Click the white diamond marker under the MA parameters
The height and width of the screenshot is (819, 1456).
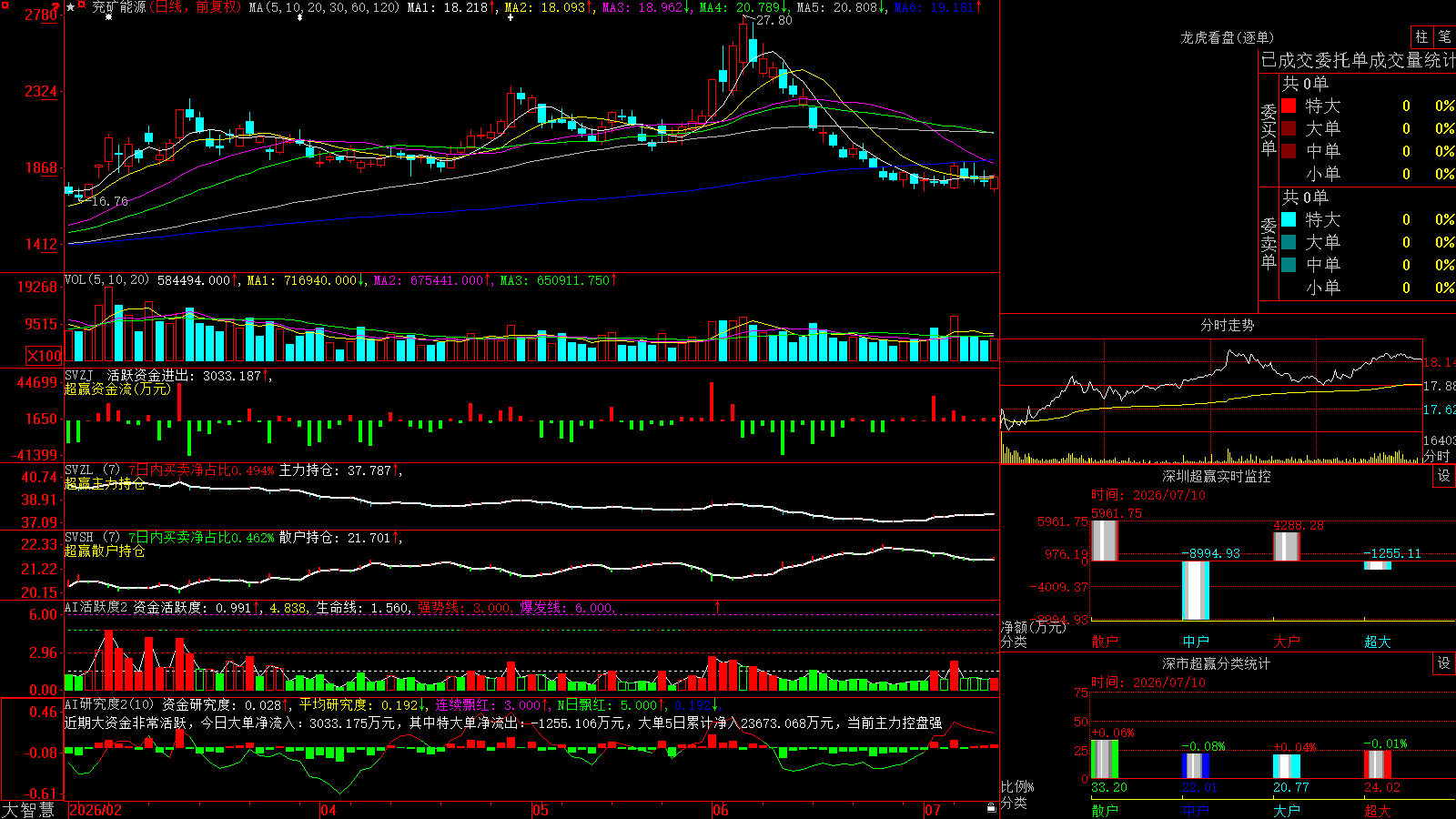300,17
